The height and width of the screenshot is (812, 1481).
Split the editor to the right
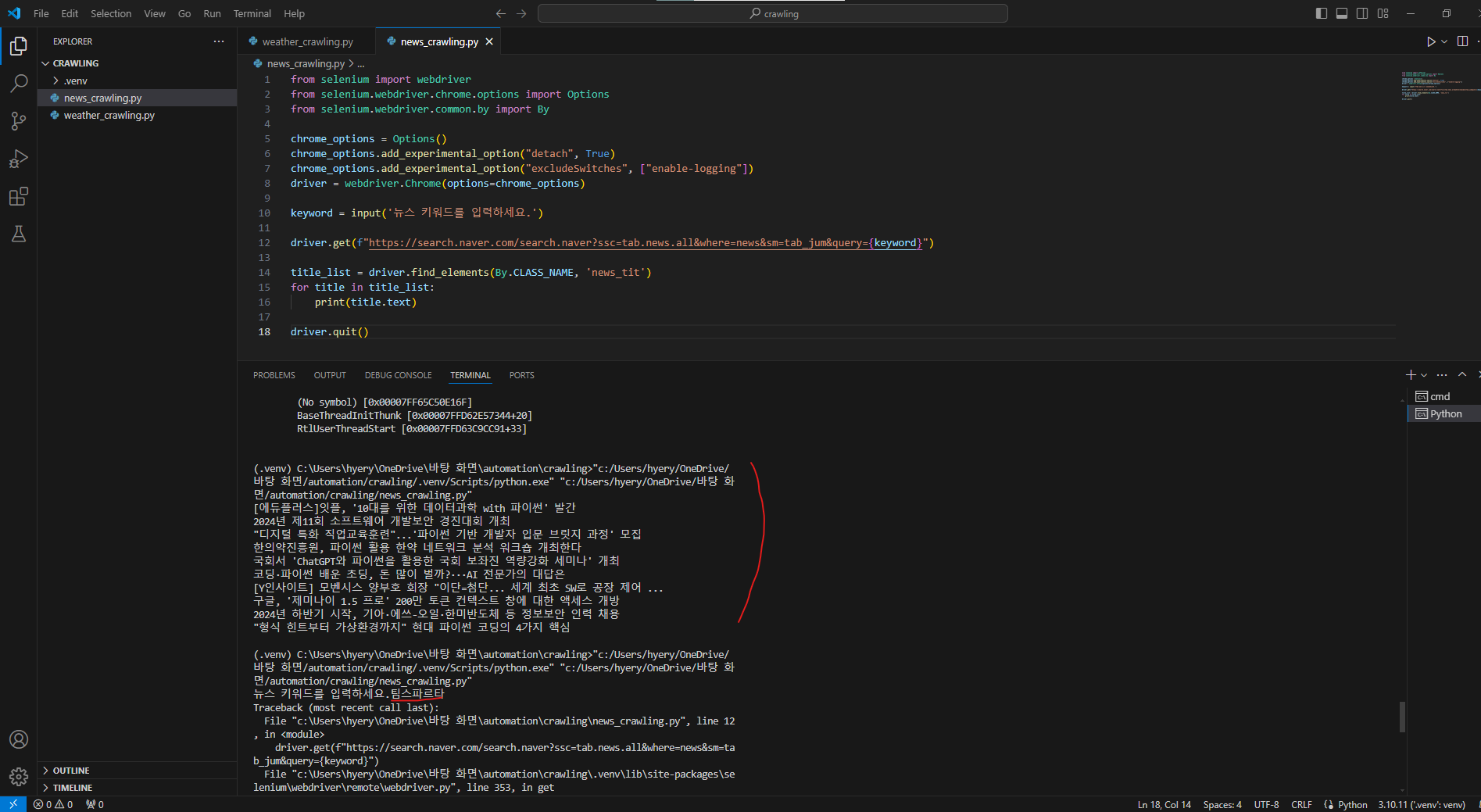[x=1462, y=41]
